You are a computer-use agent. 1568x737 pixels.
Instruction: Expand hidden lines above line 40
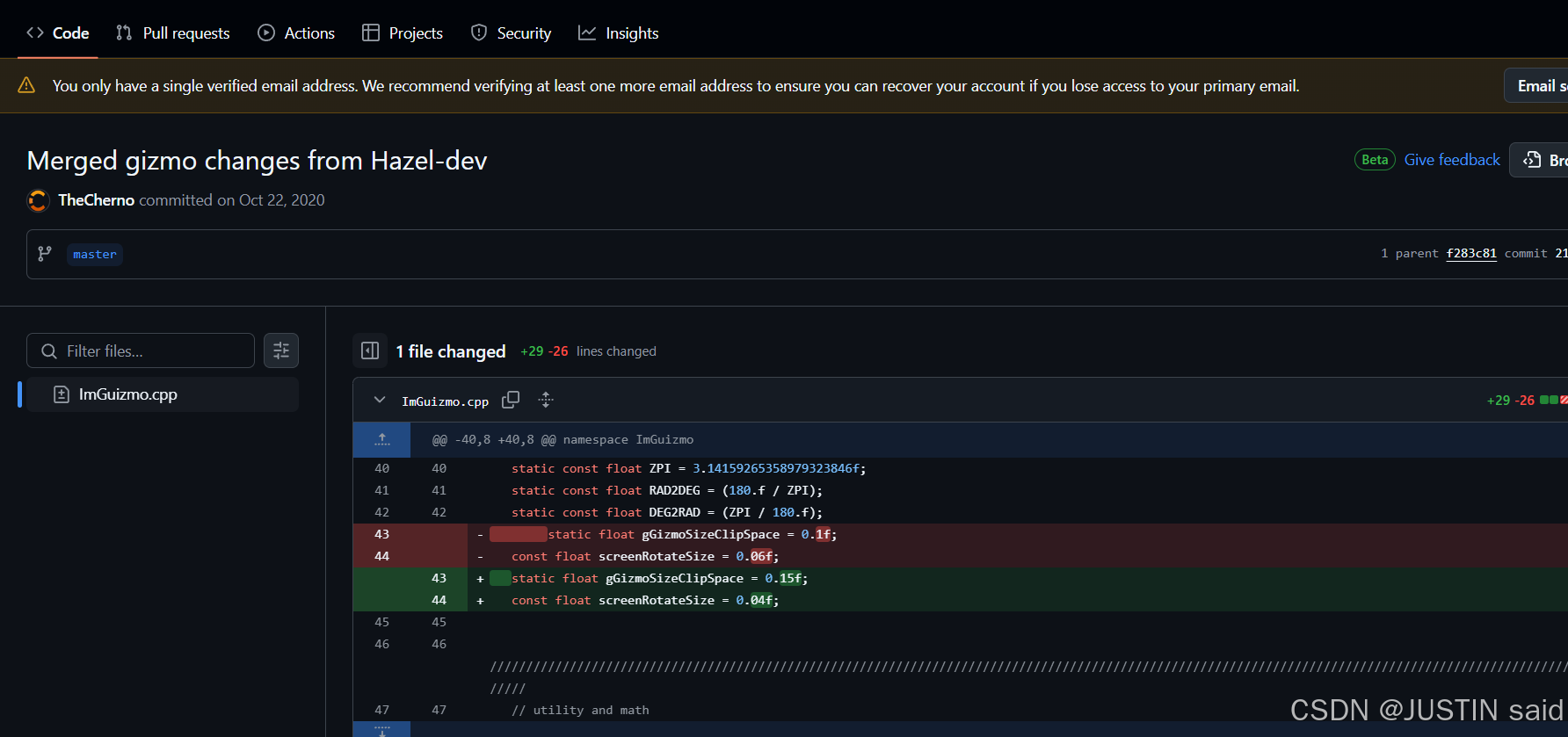381,439
